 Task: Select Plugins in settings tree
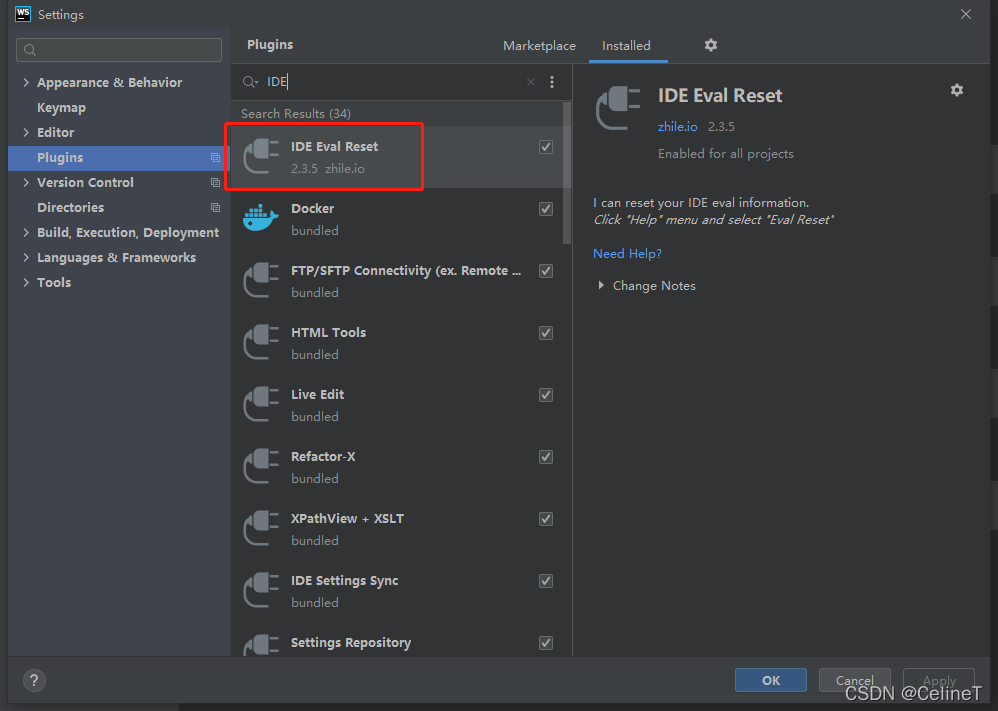click(119, 158)
